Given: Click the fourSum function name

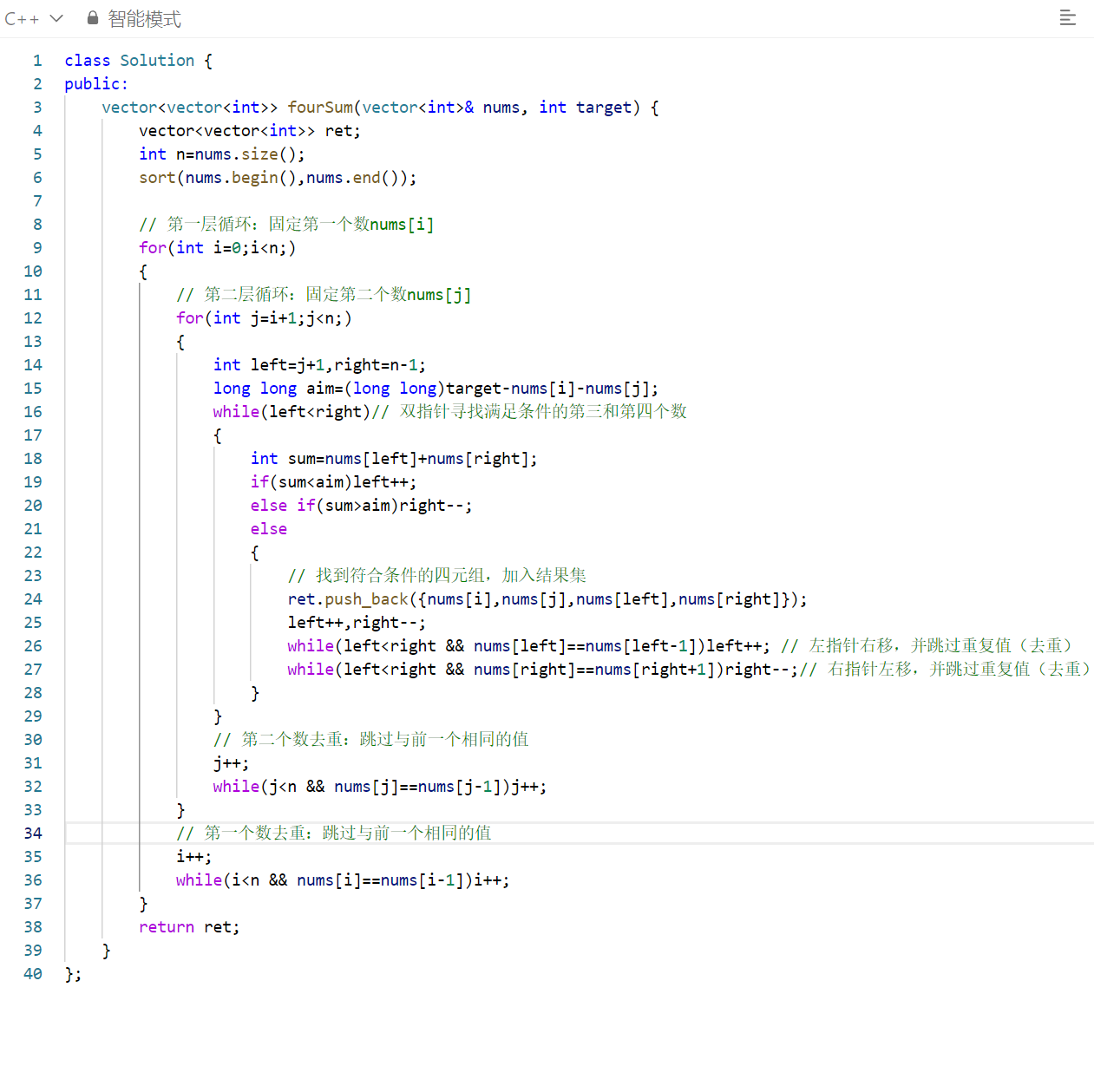Looking at the screenshot, I should 320,108.
